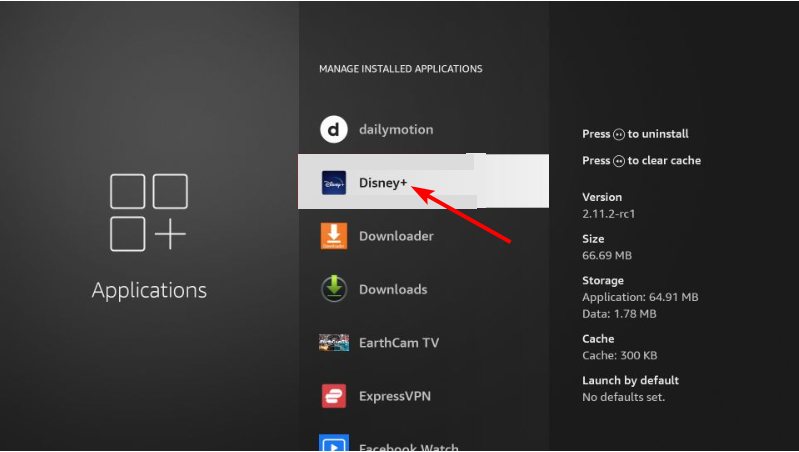The height and width of the screenshot is (452, 799).
Task: Open the Downloads list entry
Action: coord(423,289)
